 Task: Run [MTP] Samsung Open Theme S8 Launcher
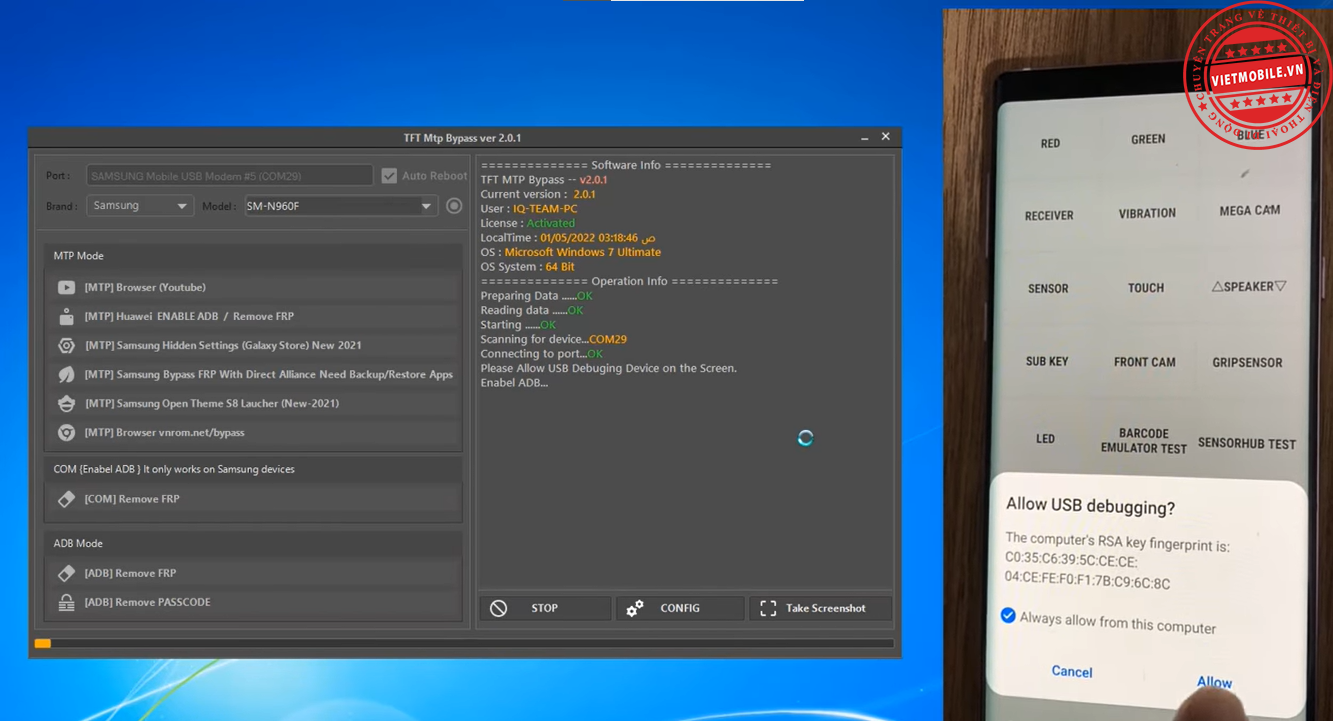click(x=254, y=404)
